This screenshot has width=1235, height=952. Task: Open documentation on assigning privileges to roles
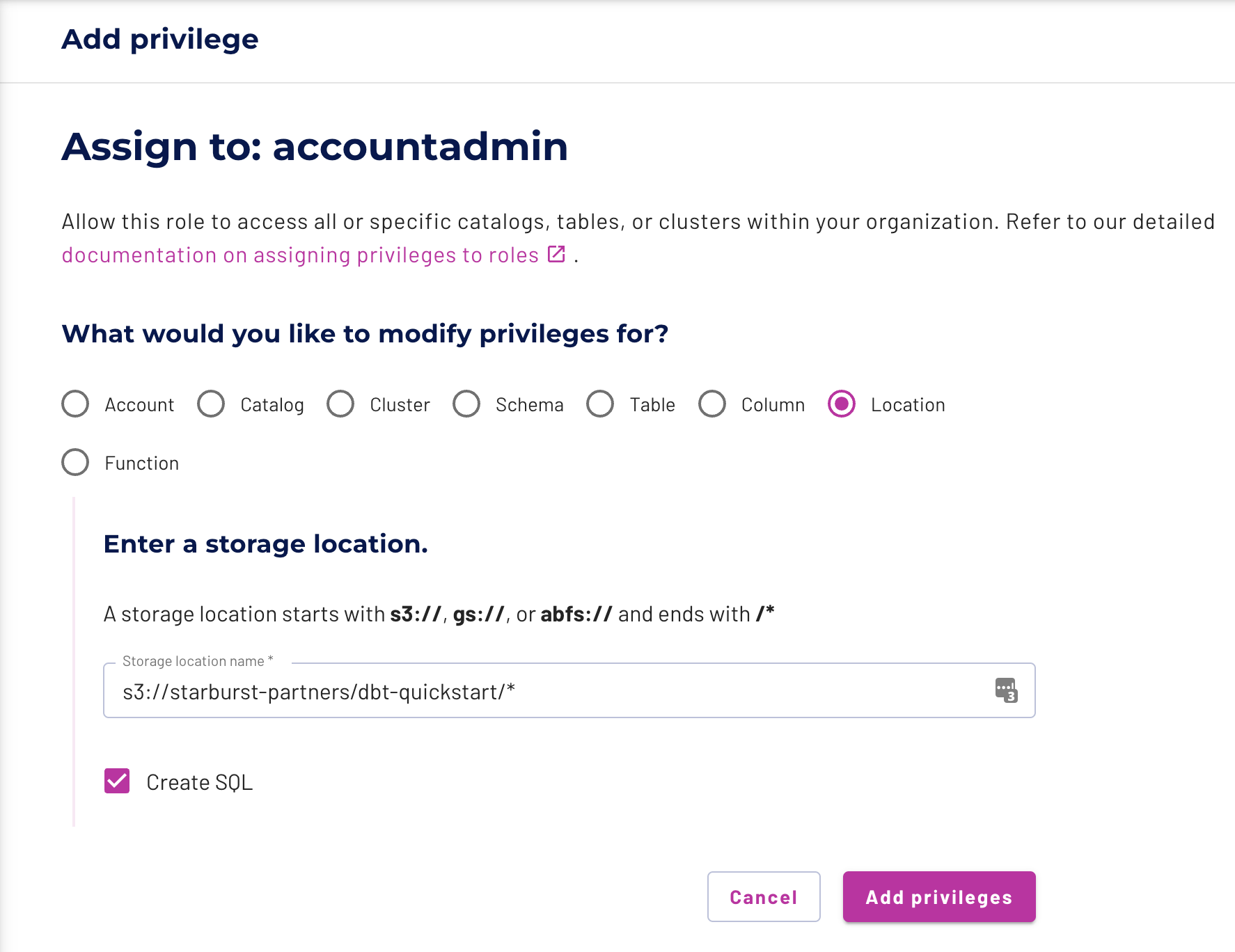pyautogui.click(x=299, y=255)
